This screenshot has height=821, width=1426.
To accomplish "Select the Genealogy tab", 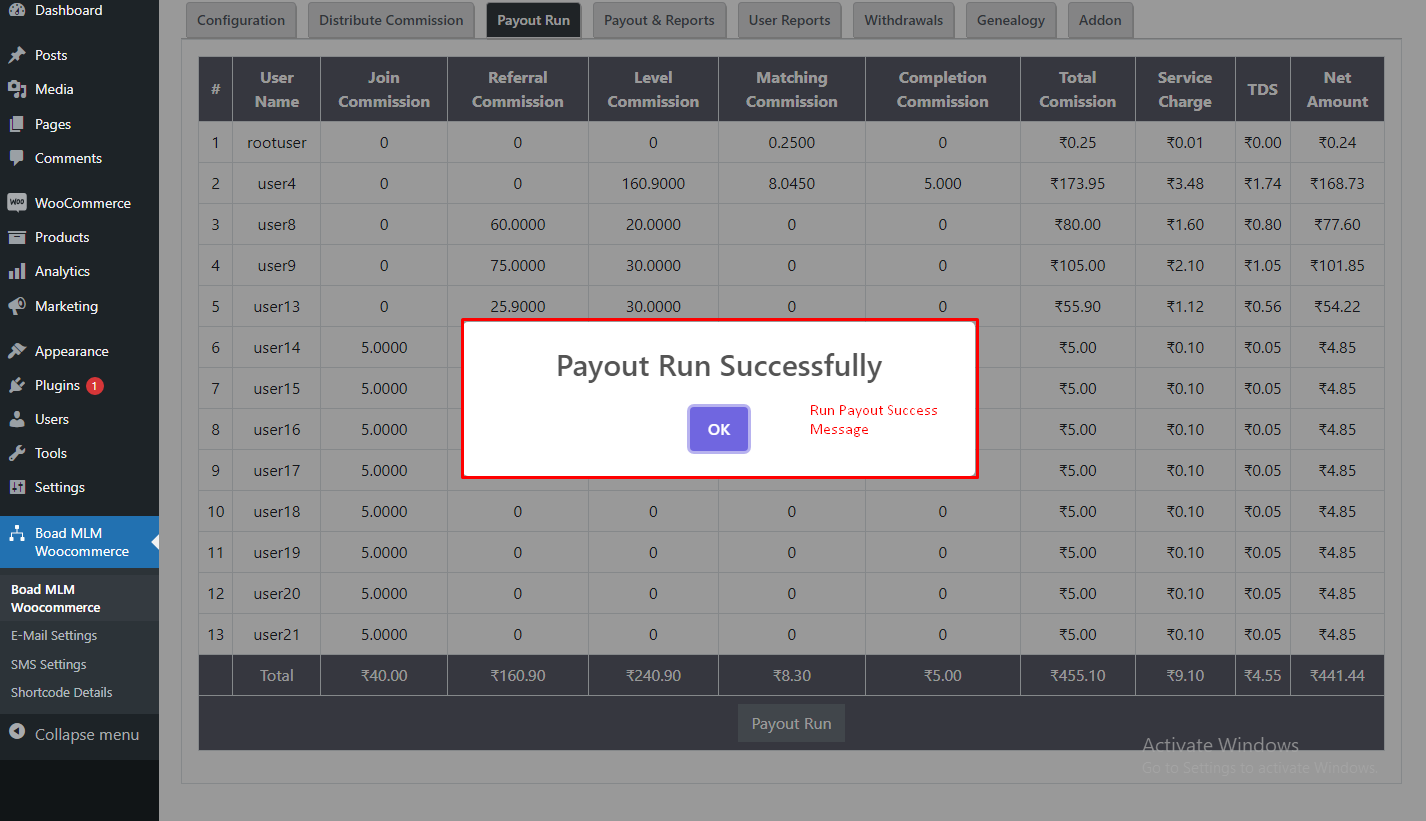I will point(1010,19).
